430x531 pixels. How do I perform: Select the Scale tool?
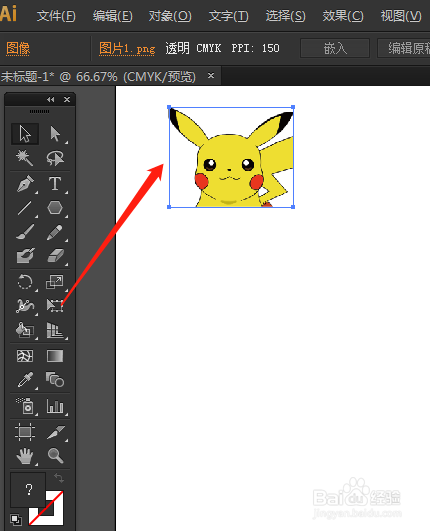point(55,282)
